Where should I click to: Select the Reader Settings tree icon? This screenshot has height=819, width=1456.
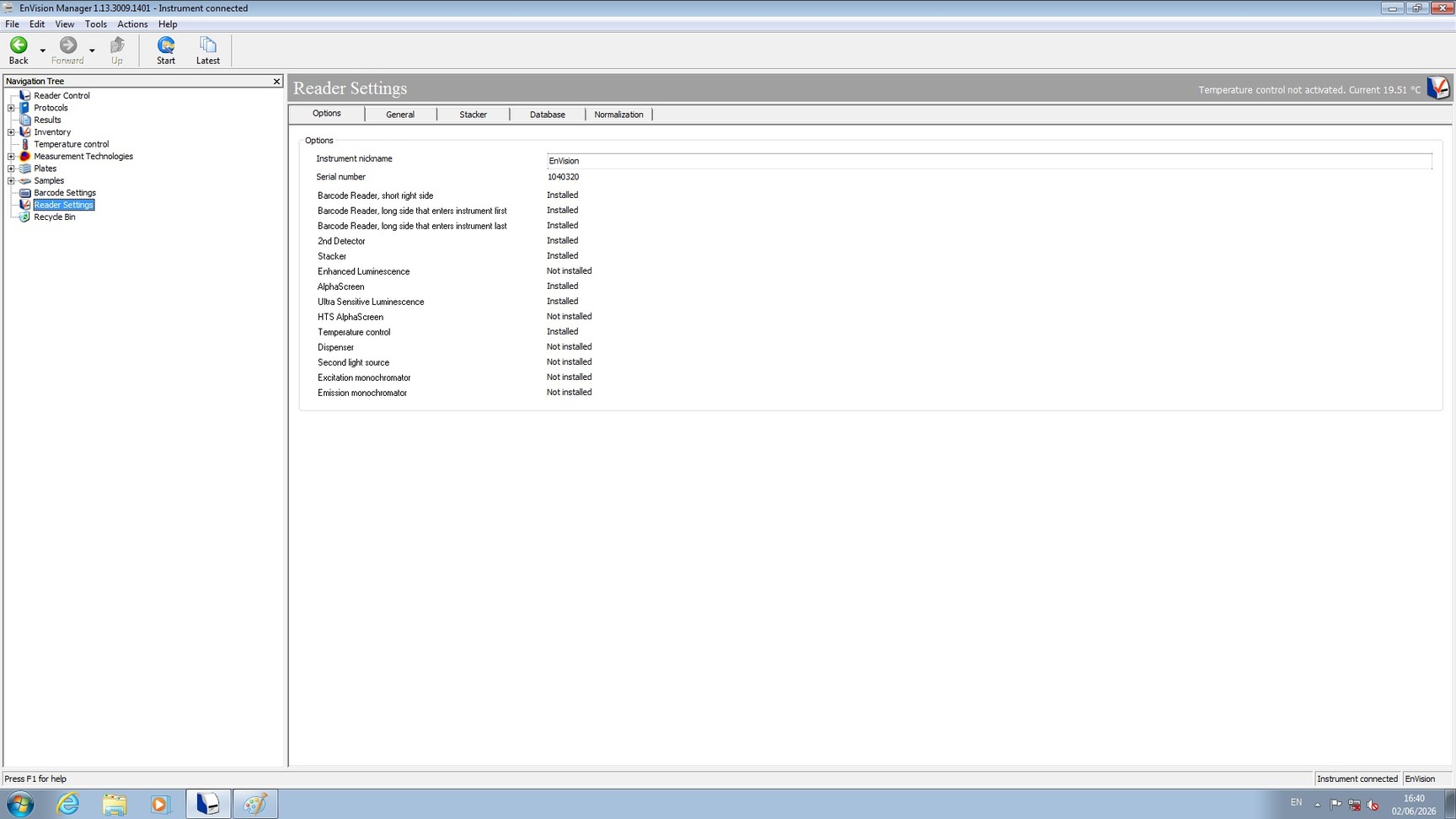coord(24,205)
